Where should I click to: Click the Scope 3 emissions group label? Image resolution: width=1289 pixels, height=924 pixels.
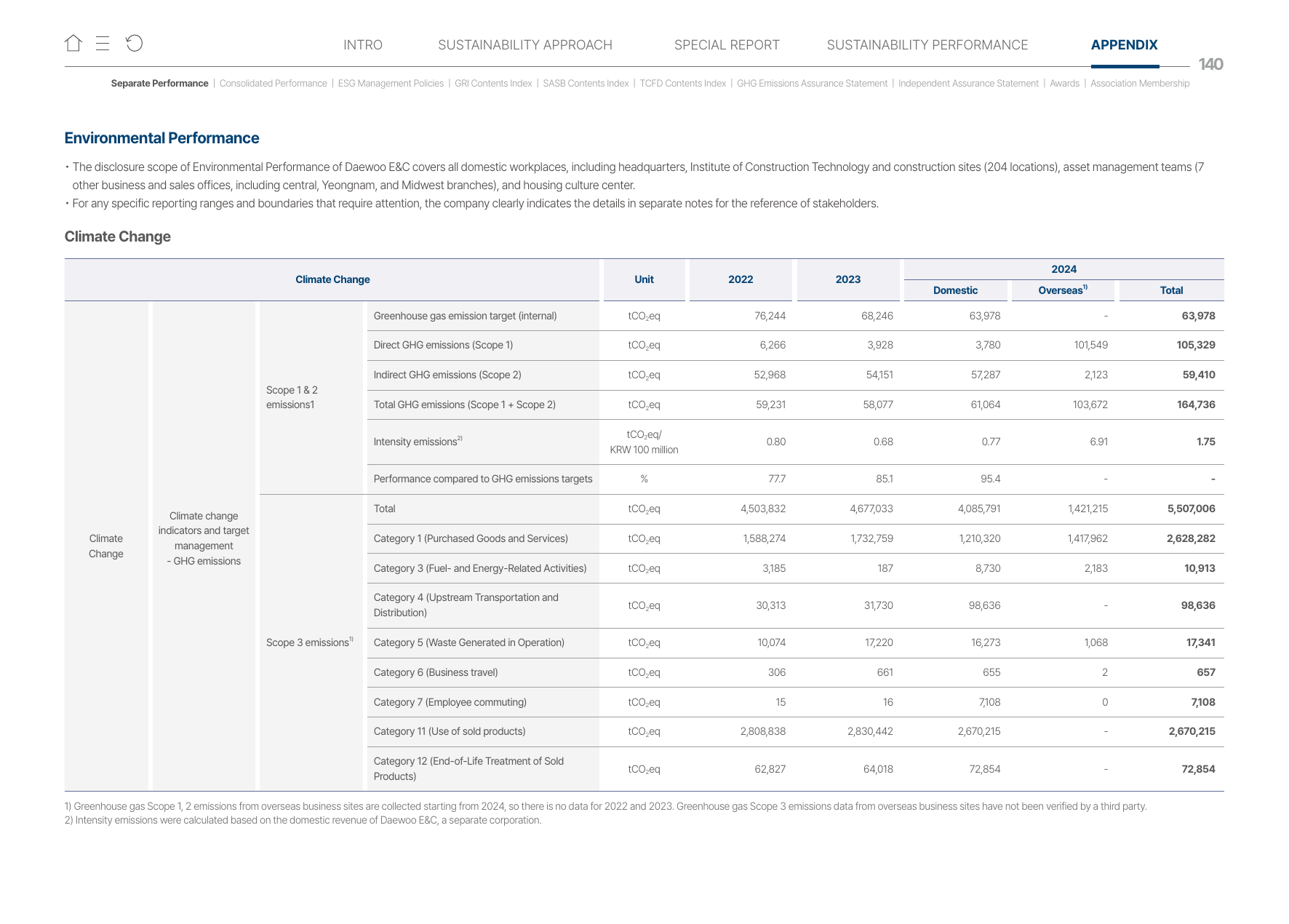pyautogui.click(x=309, y=642)
